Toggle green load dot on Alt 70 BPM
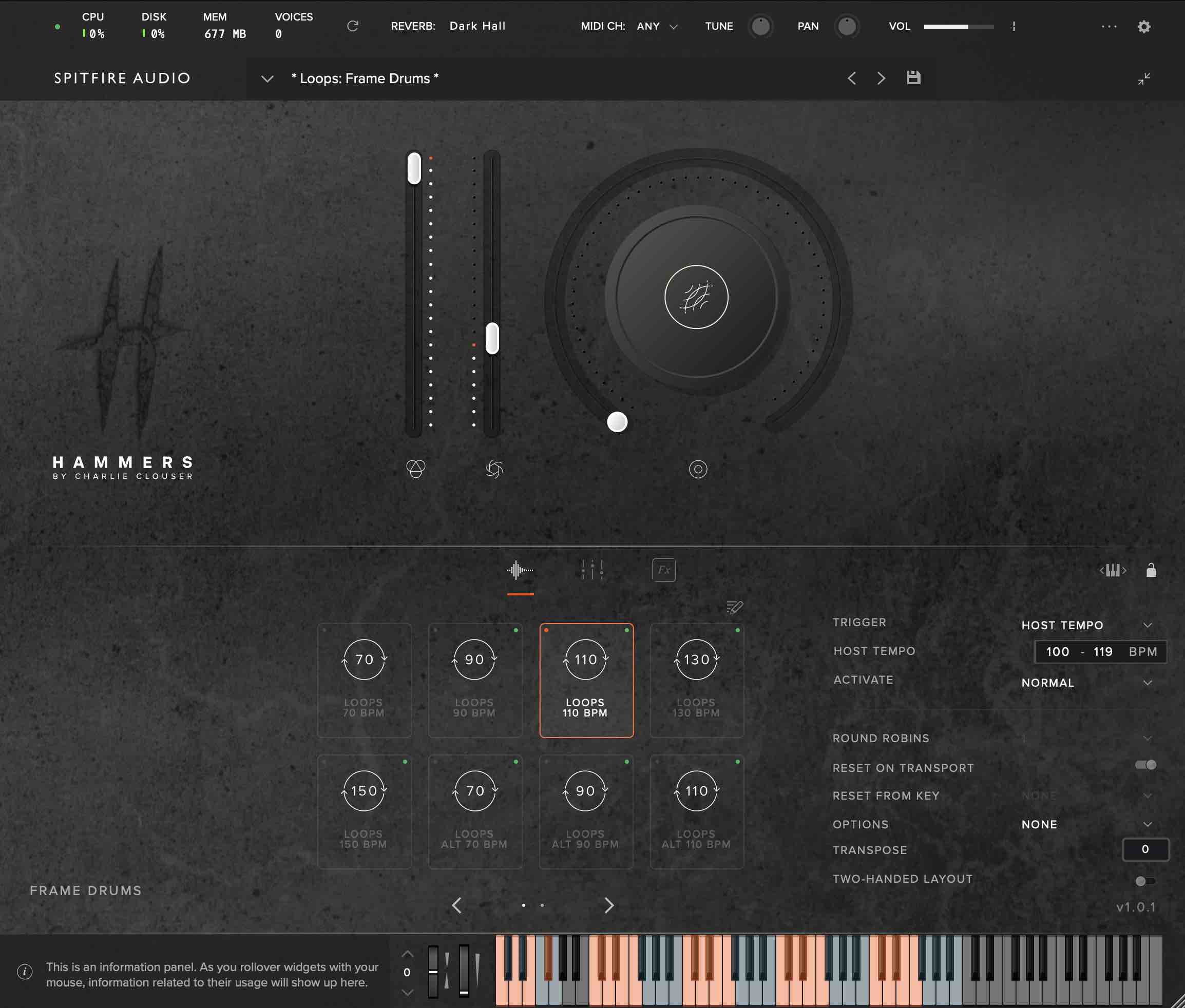1185x1008 pixels. pyautogui.click(x=515, y=762)
